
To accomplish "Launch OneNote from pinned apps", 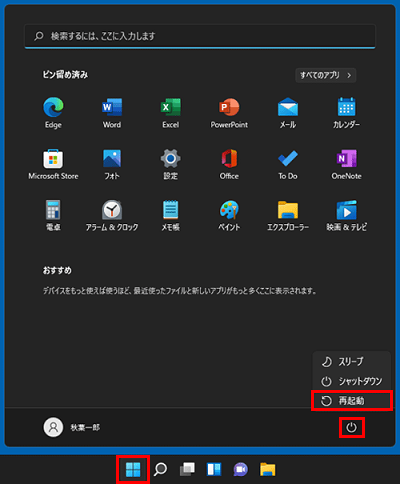I will click(x=347, y=164).
